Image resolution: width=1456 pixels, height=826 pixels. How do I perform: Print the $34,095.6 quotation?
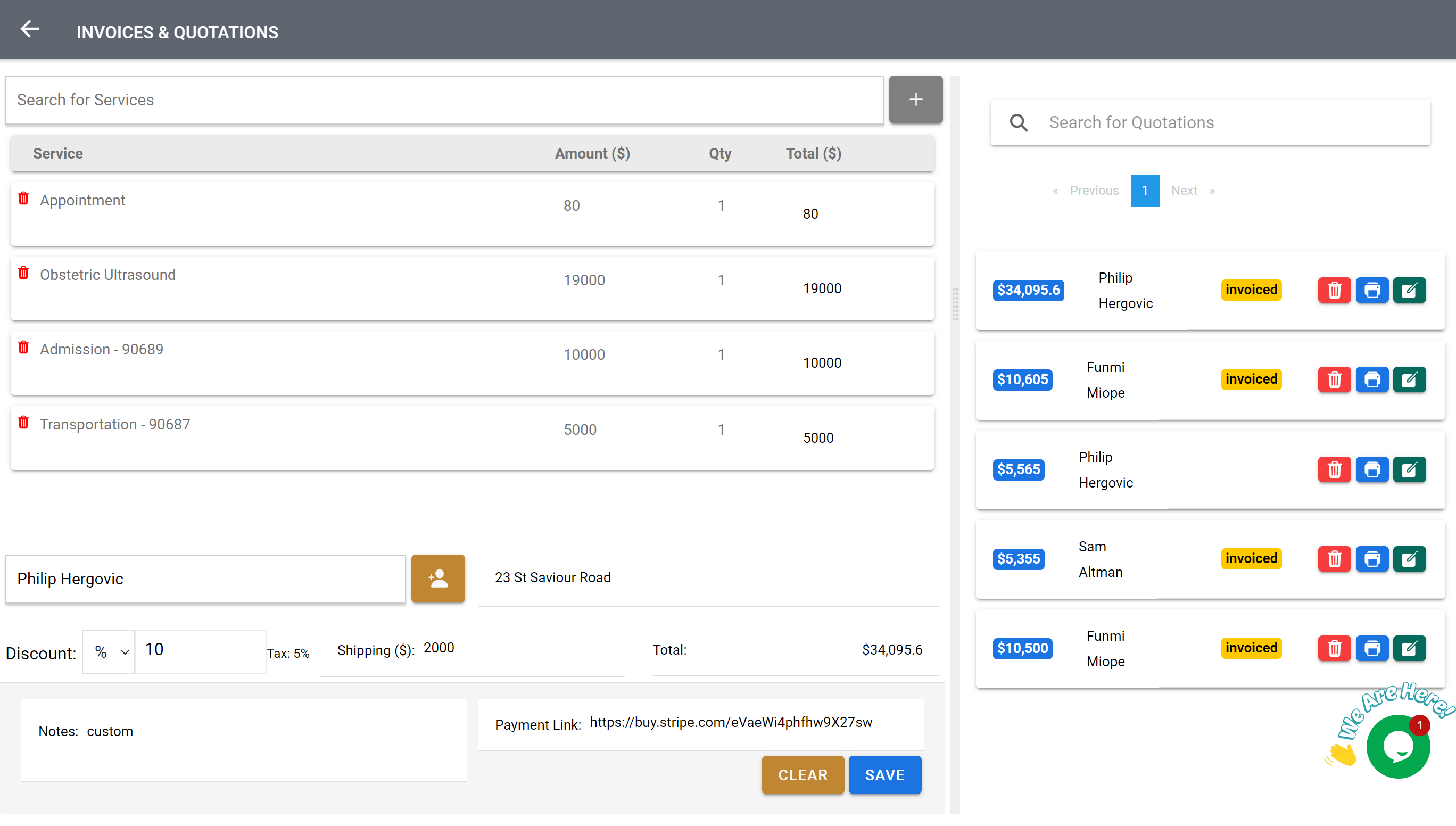[x=1372, y=291]
